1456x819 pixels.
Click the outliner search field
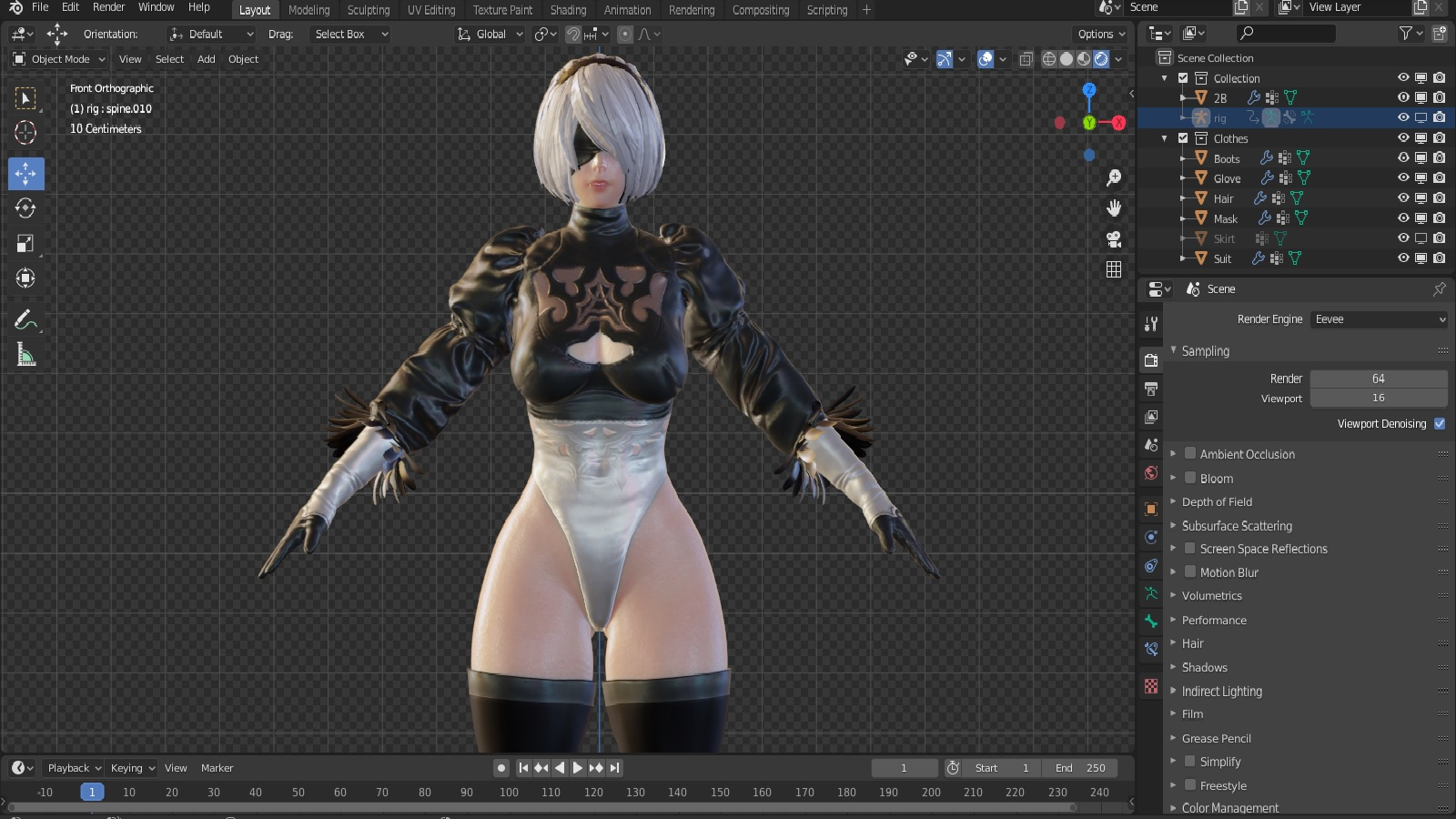point(1286,34)
